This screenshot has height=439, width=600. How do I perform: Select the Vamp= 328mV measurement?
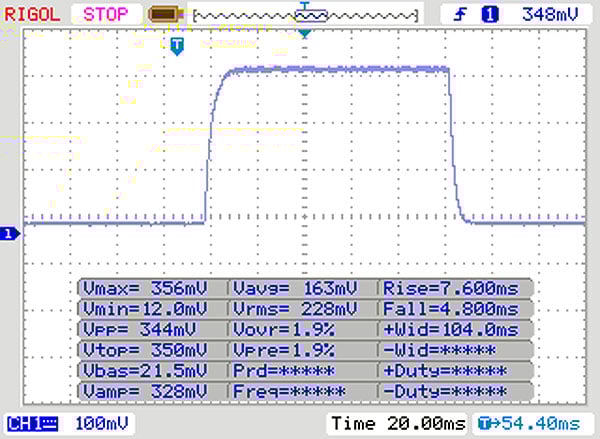click(x=145, y=391)
